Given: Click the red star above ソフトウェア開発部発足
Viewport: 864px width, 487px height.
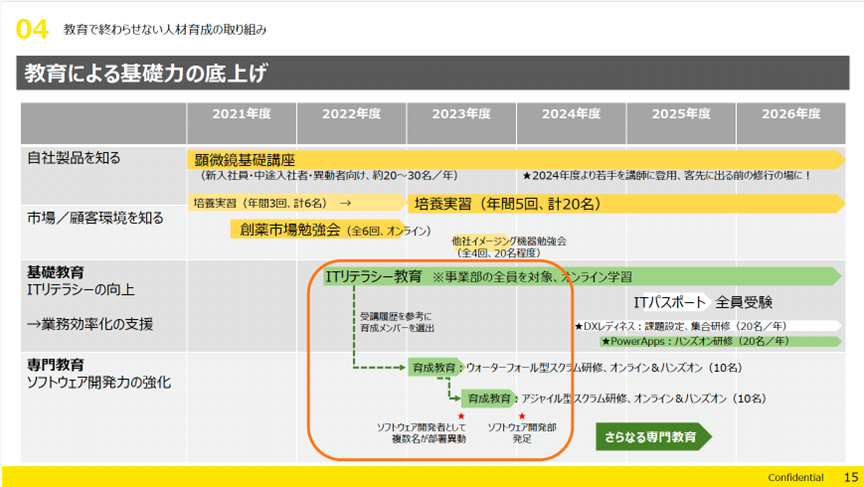Looking at the screenshot, I should [x=521, y=415].
